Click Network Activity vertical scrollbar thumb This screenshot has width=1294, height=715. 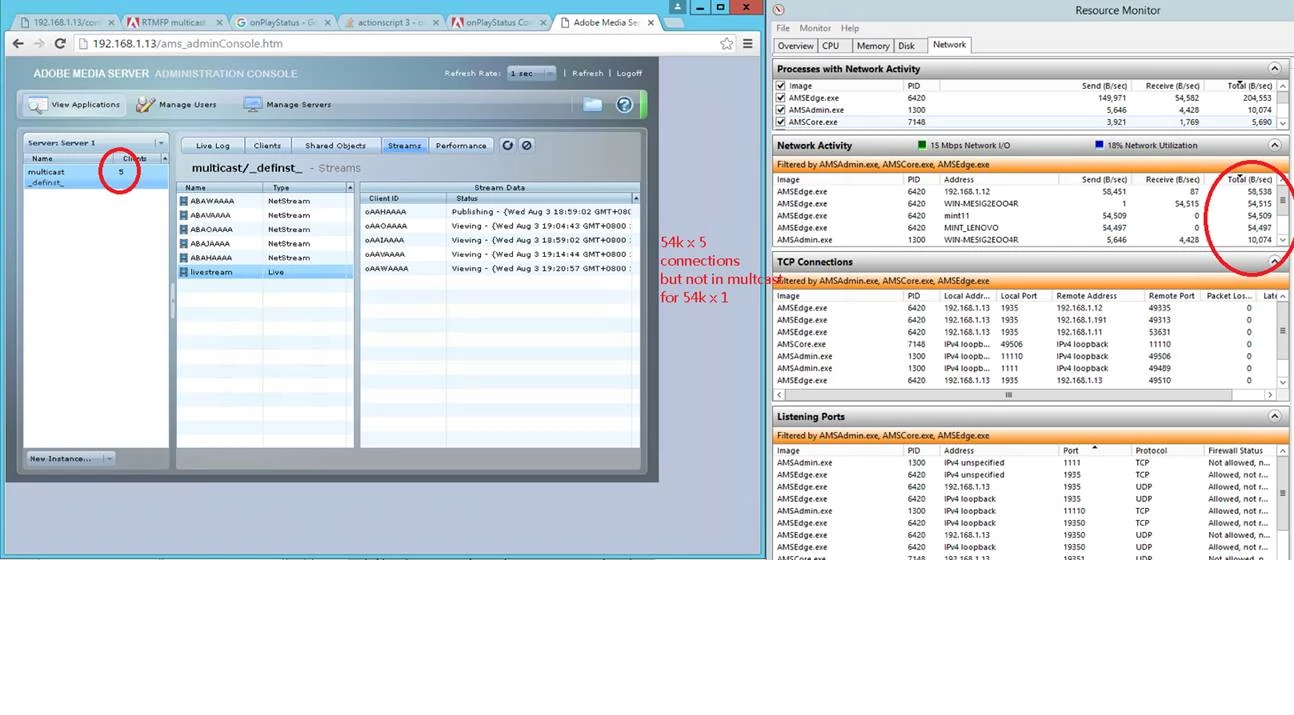point(1283,200)
